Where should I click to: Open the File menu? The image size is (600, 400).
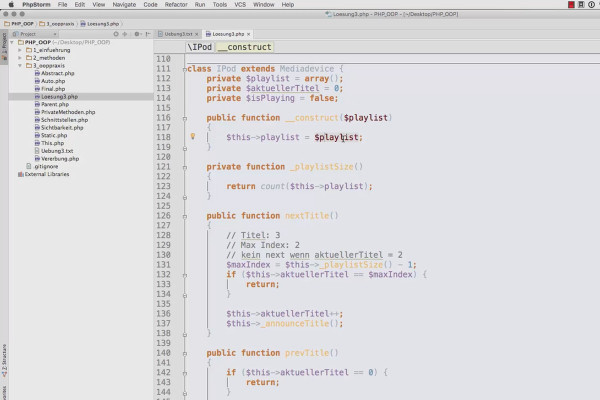click(x=62, y=5)
